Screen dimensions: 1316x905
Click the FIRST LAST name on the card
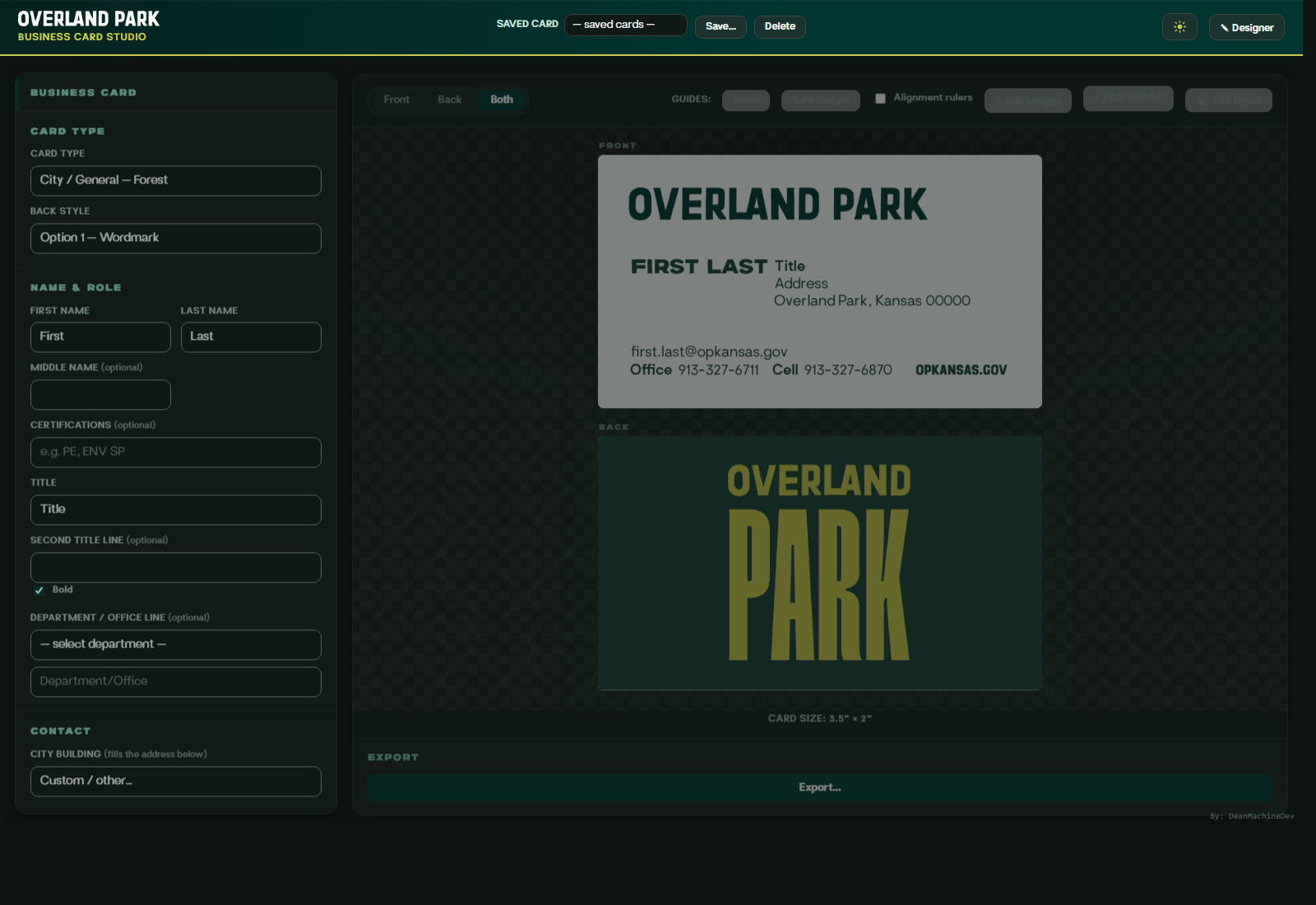point(699,267)
